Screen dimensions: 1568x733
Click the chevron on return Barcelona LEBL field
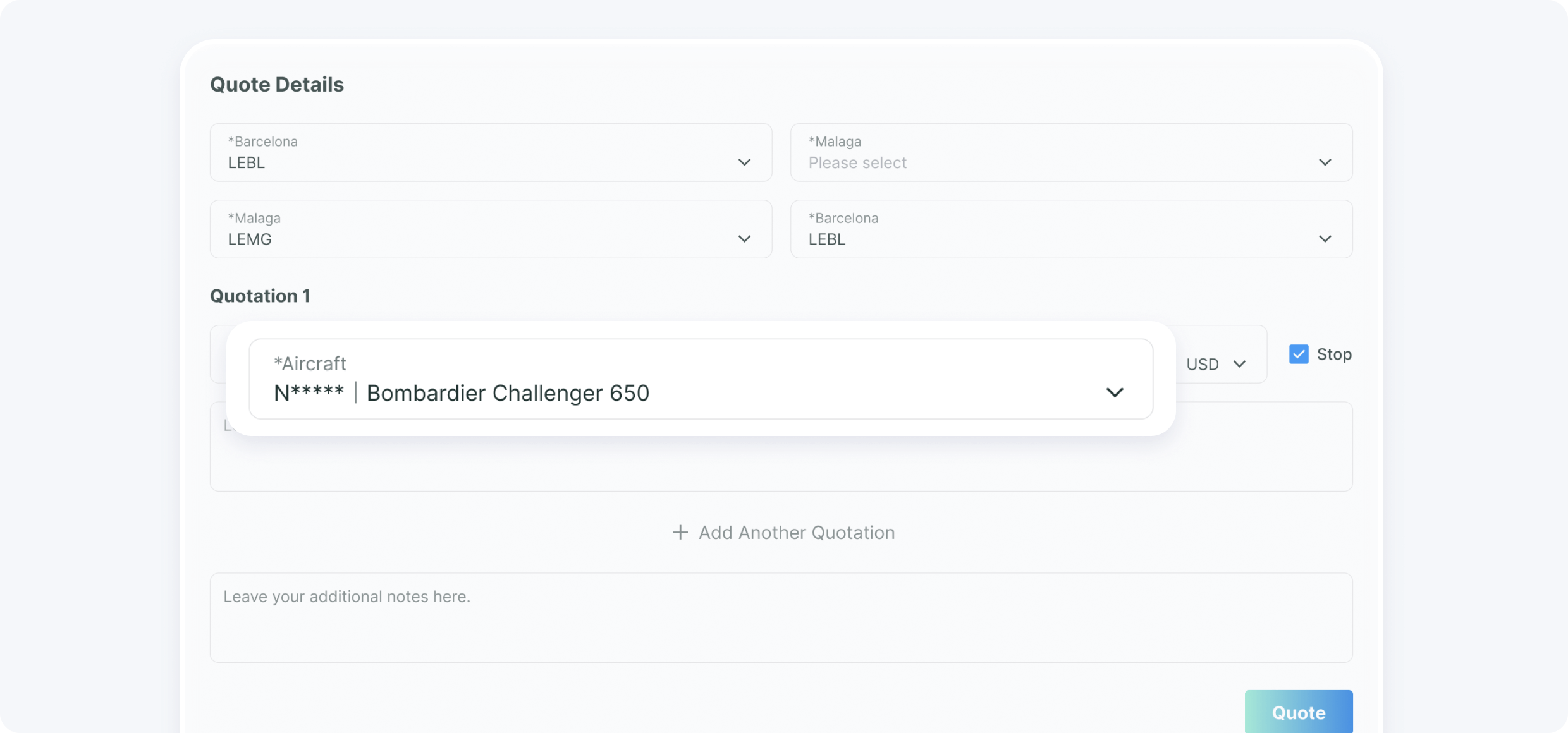pyautogui.click(x=1326, y=239)
